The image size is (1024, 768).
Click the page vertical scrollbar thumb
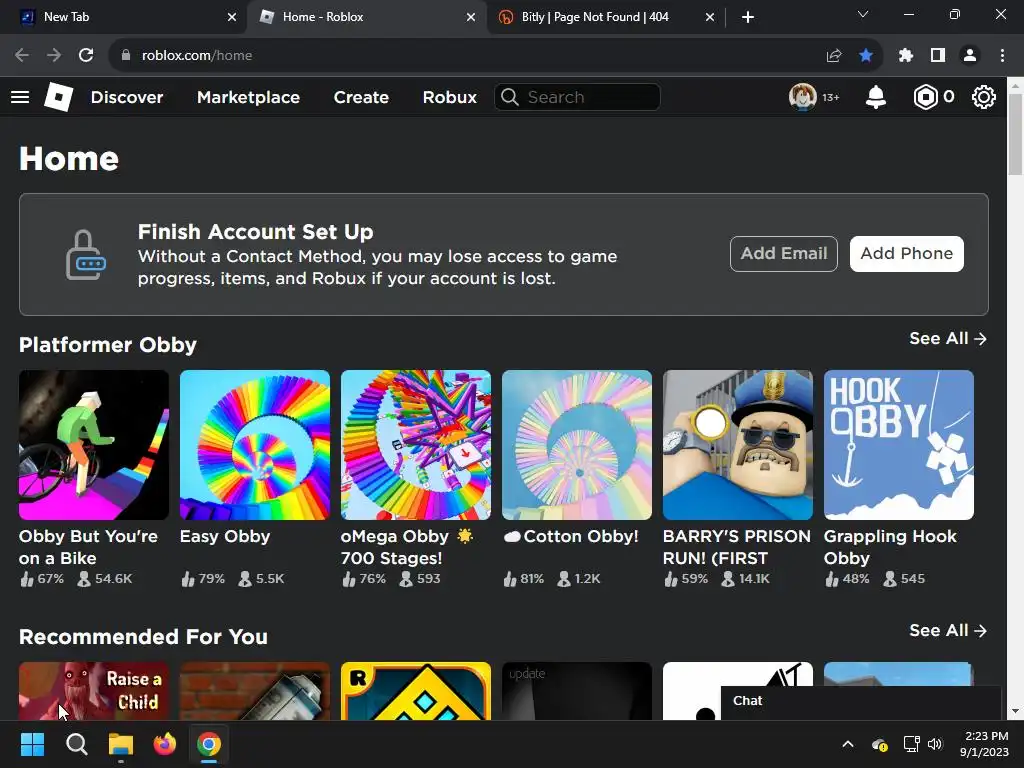point(1015,134)
